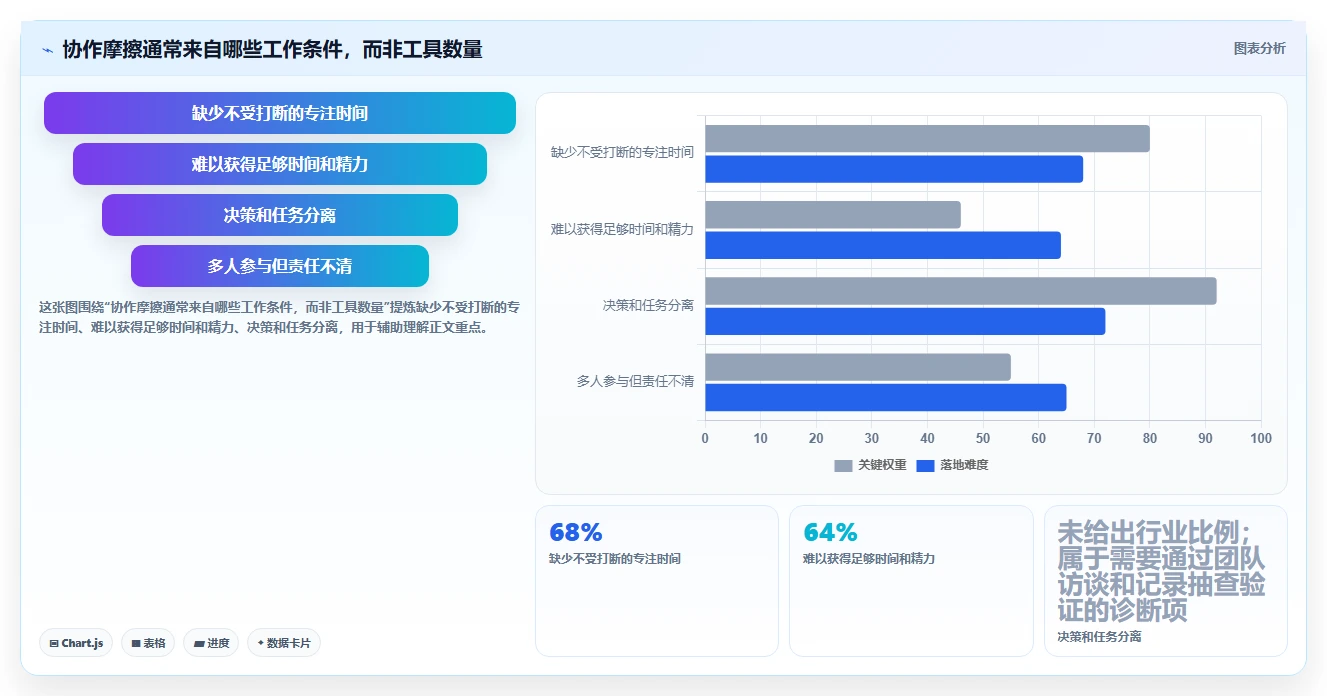Toggle the 落地难度 legend entry
Viewport: 1327px width, 696px height.
952,465
